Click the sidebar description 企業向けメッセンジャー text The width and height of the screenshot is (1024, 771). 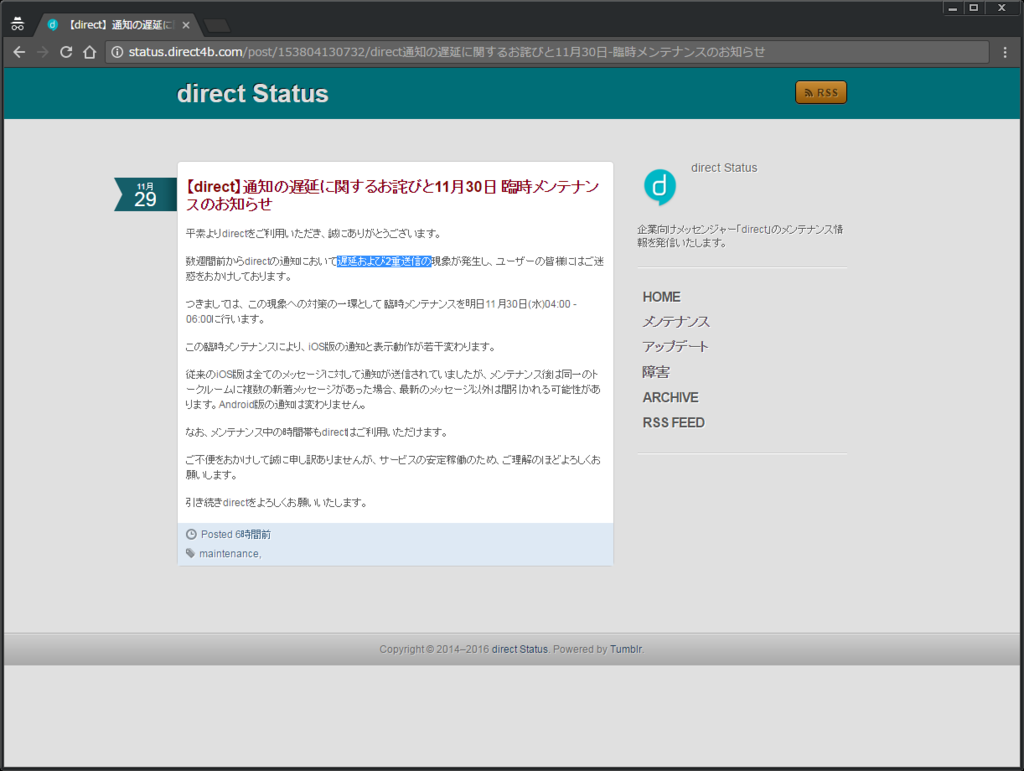click(740, 236)
